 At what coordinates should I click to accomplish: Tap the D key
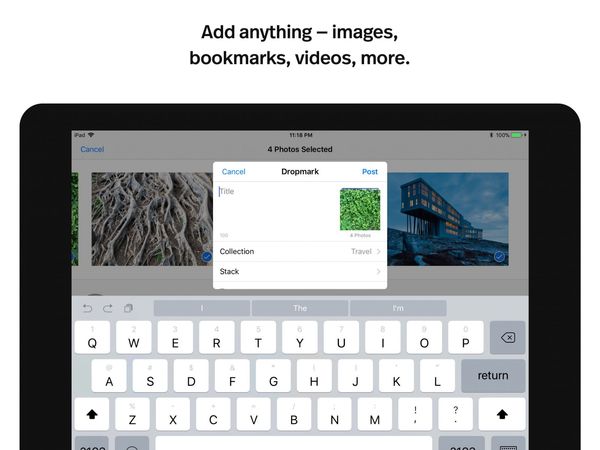pos(191,376)
